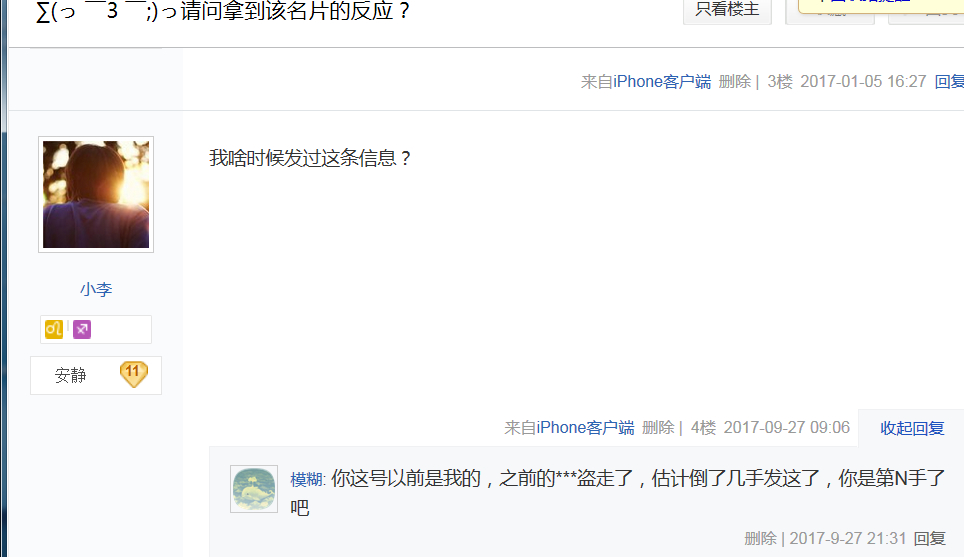
Task: Click the level 11 heart badge
Action: [x=133, y=374]
